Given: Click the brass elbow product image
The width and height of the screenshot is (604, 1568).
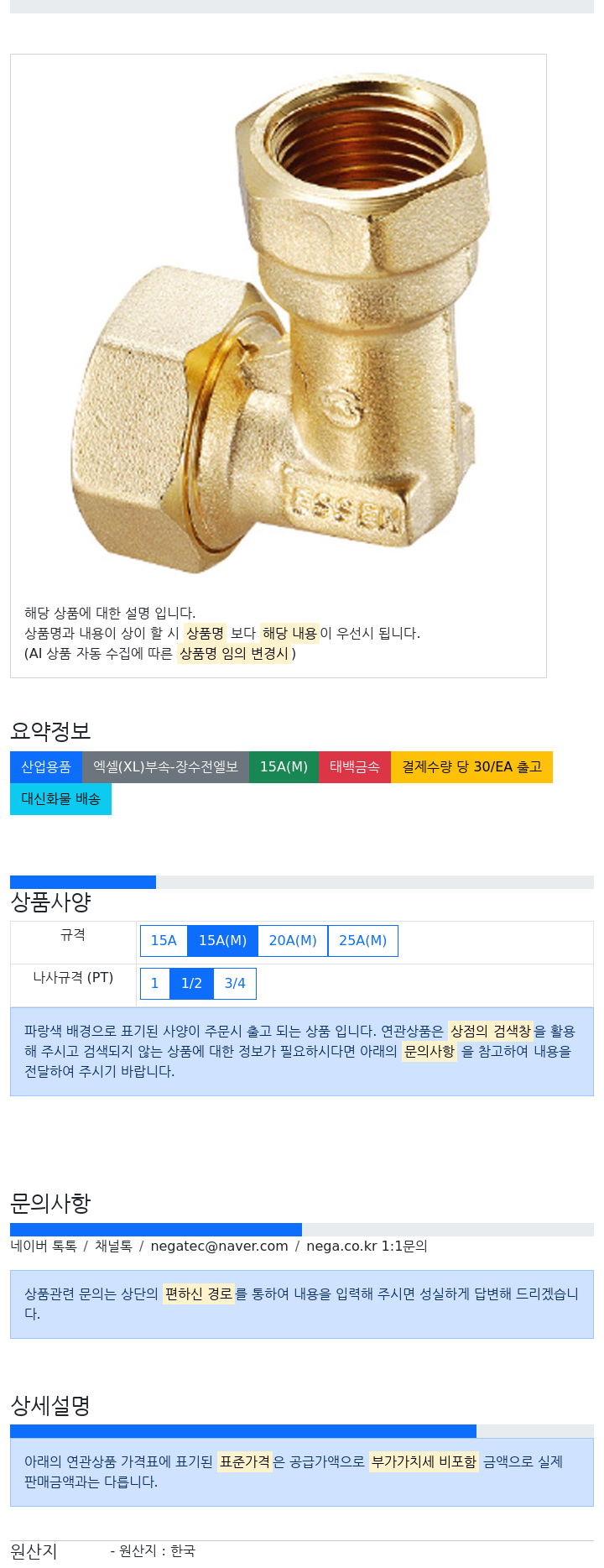Looking at the screenshot, I should tap(279, 323).
